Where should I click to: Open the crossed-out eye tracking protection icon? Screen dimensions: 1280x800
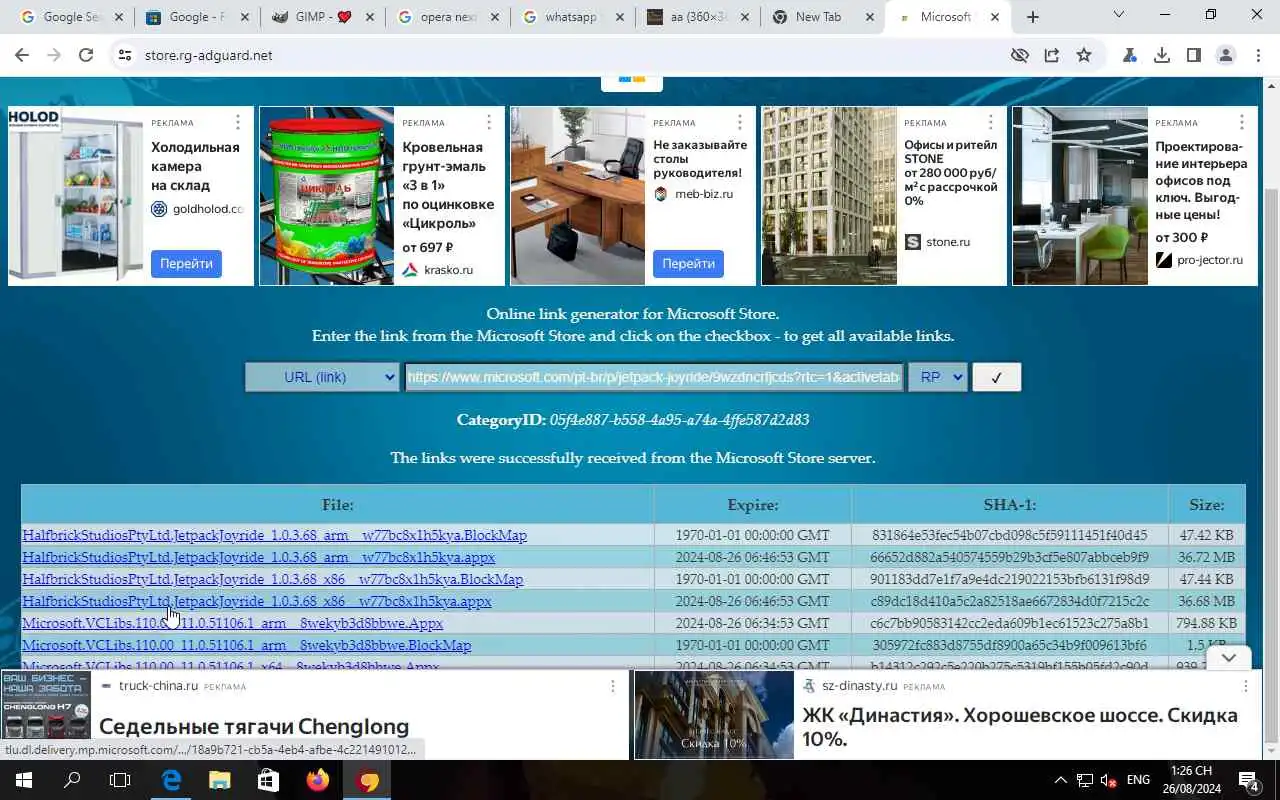coord(1020,56)
